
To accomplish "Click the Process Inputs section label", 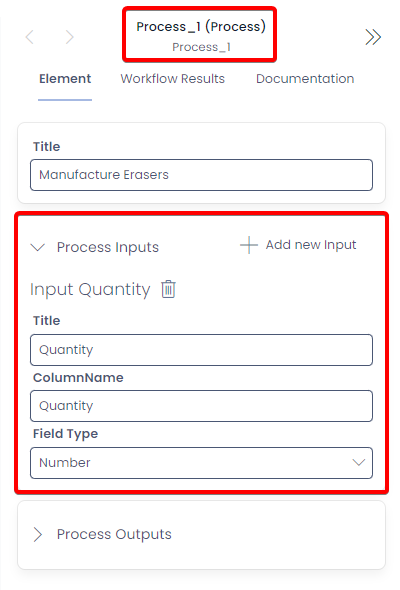I will coord(108,248).
